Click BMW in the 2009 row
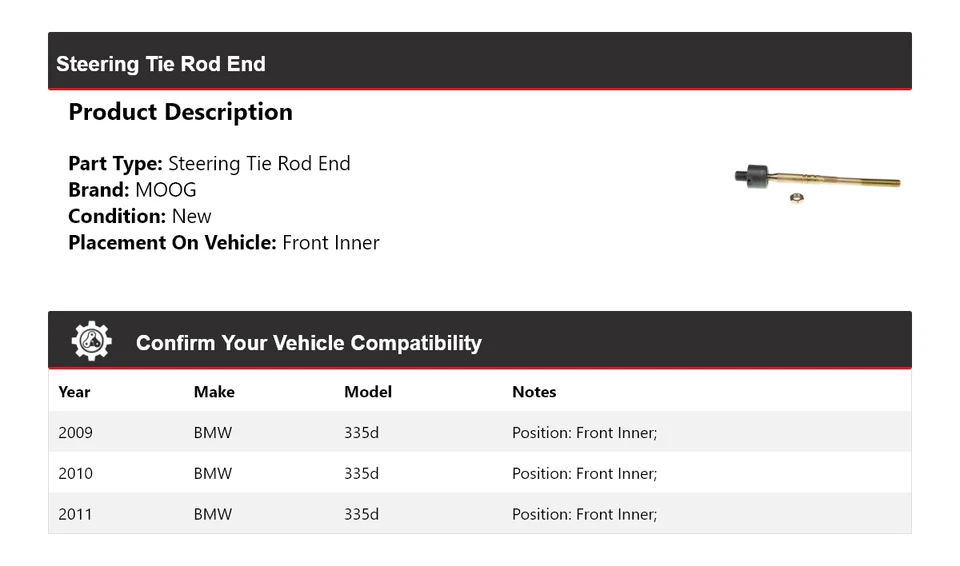The width and height of the screenshot is (960, 566). click(x=212, y=433)
